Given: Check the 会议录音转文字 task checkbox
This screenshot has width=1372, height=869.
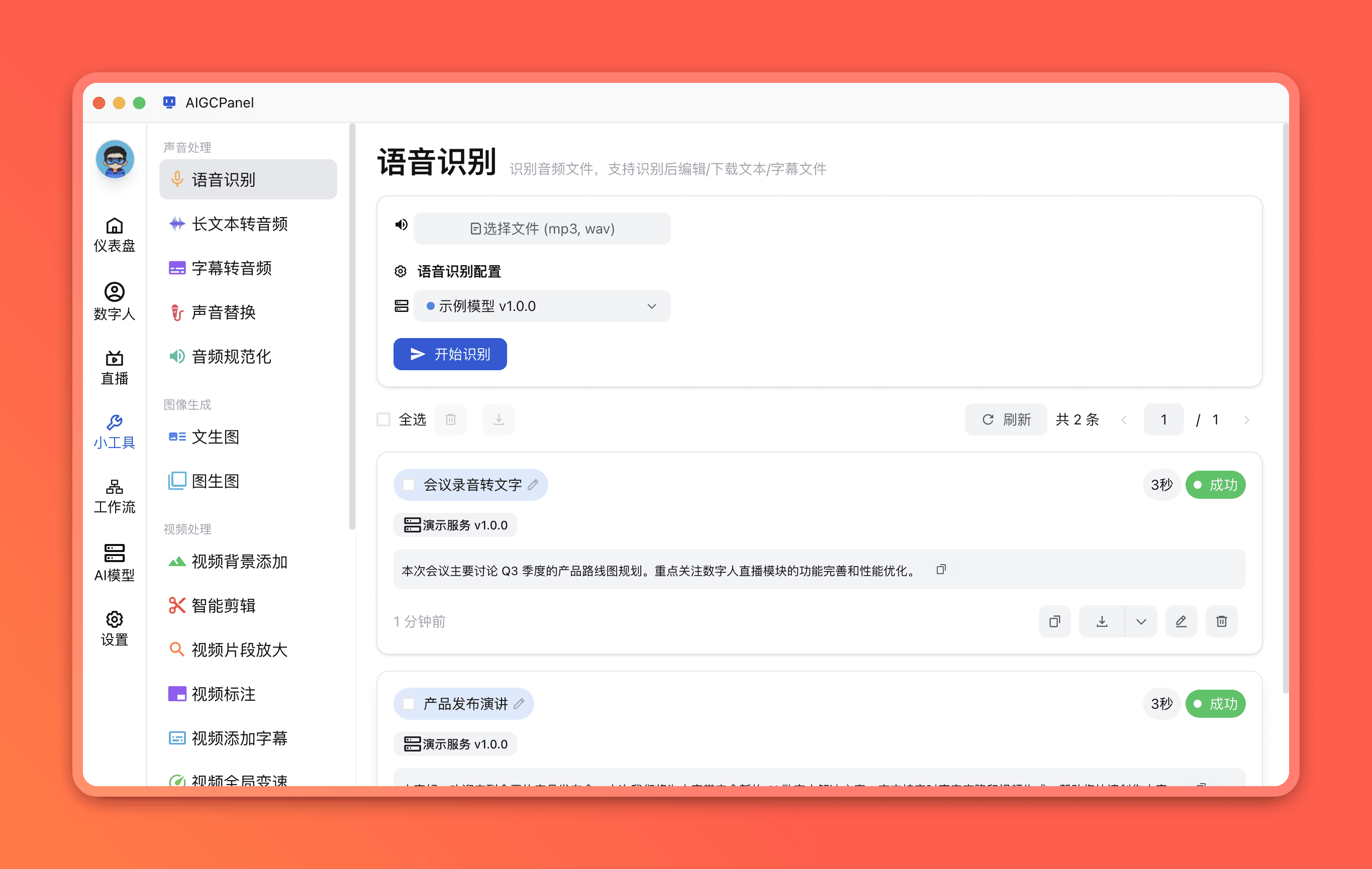Looking at the screenshot, I should pos(409,485).
